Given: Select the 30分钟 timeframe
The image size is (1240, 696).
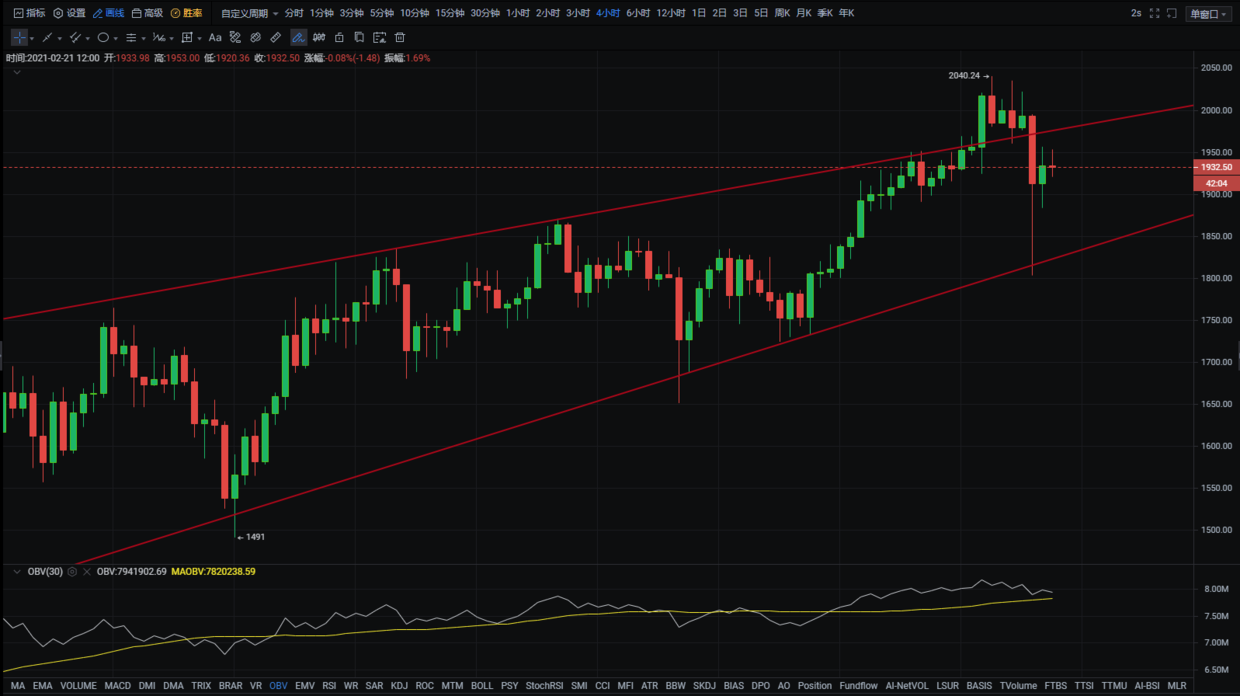Looking at the screenshot, I should click(485, 13).
